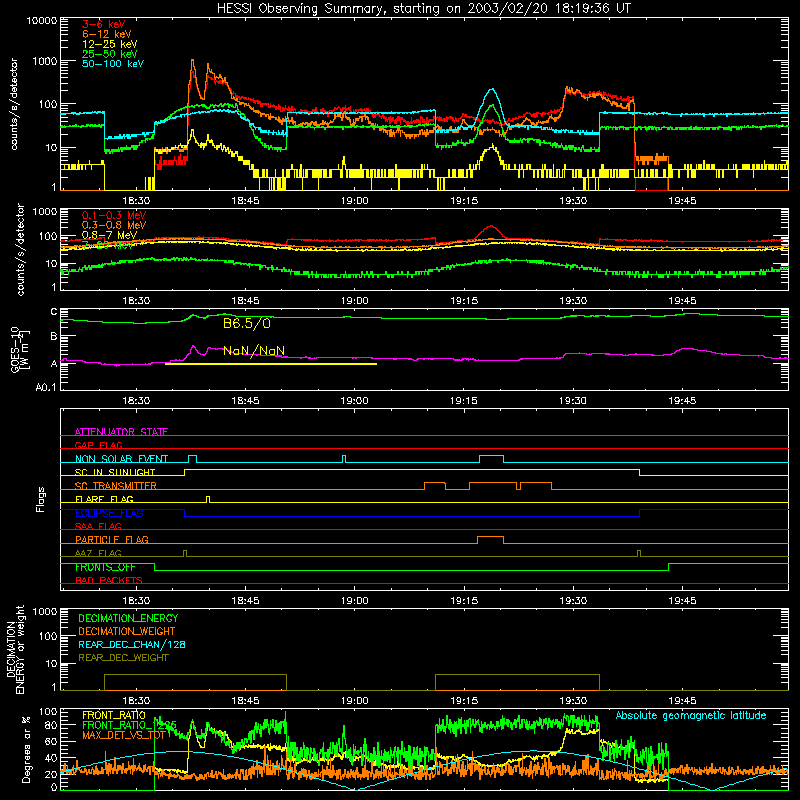Click the HESSI Observing Summary title text

click(424, 9)
